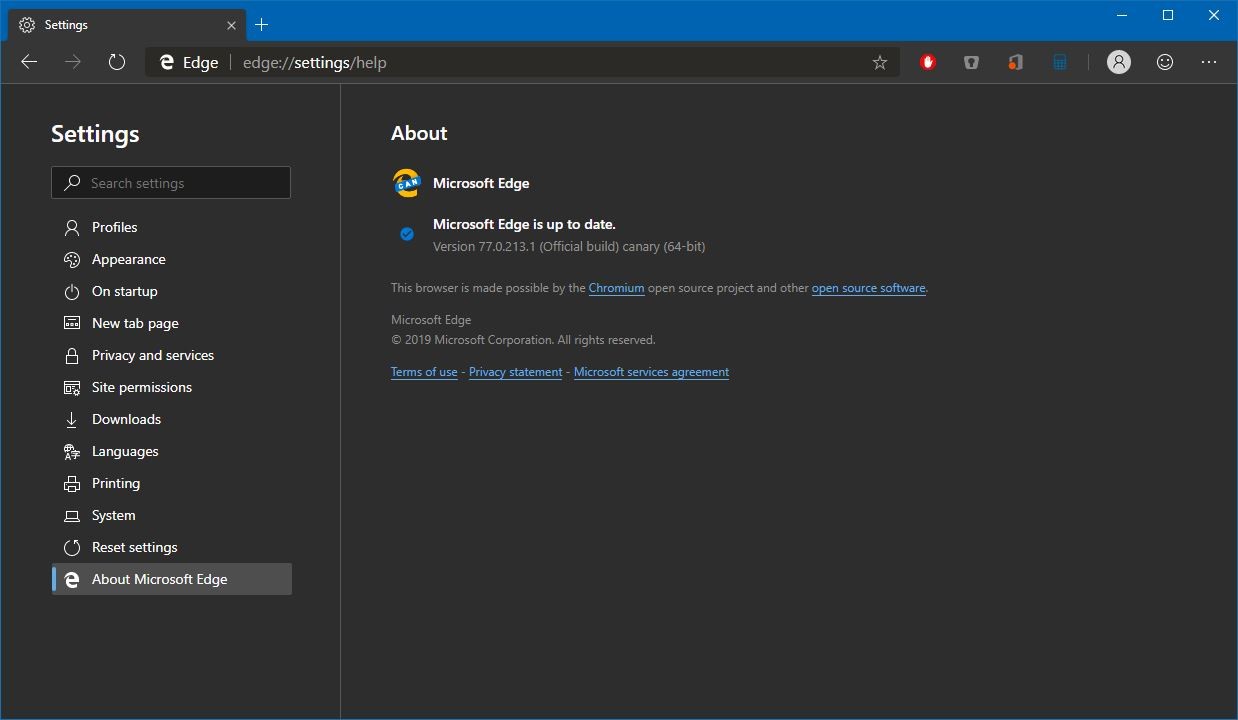Open the Office extension icon

[1015, 62]
